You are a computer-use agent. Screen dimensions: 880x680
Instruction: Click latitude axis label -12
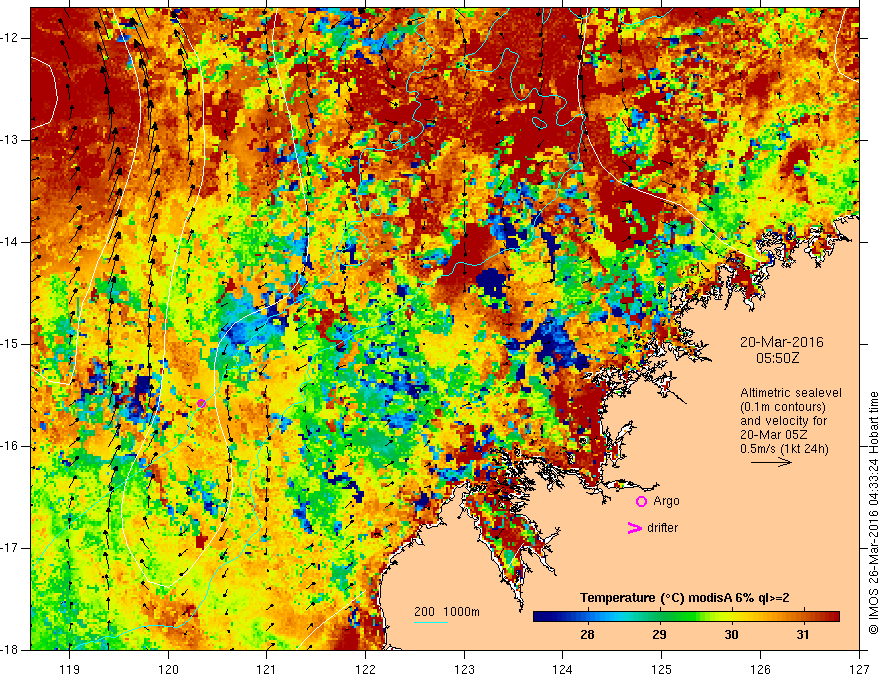click(11, 38)
